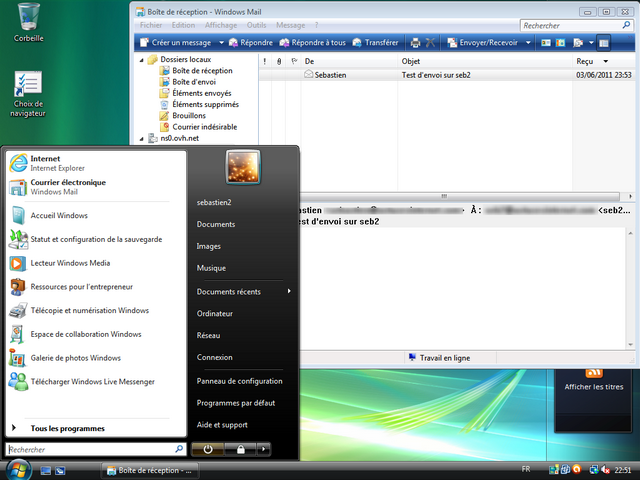Open Panneau de configuration in Start menu

(x=240, y=381)
